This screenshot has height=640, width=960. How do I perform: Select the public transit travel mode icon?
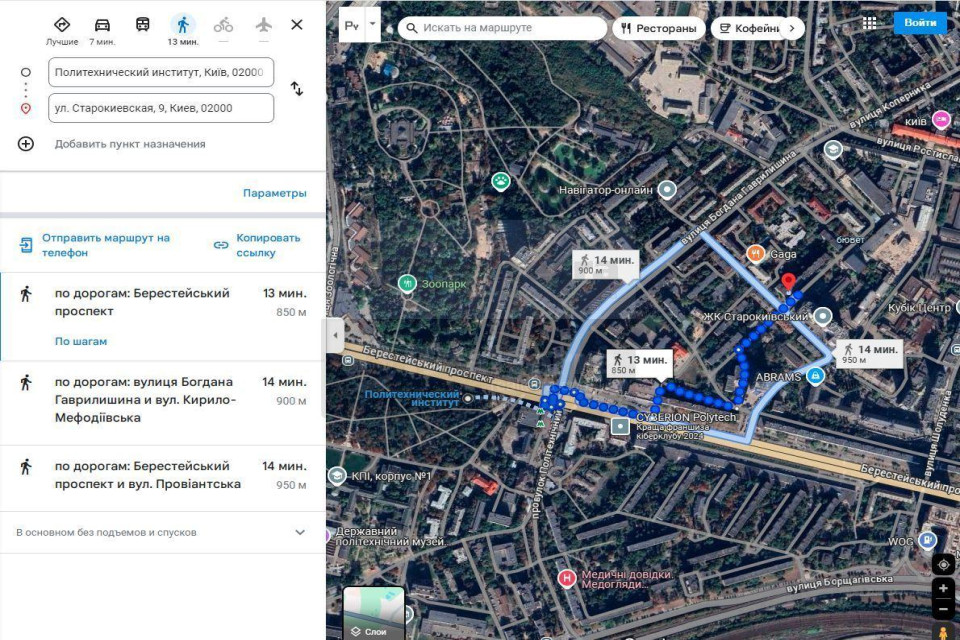[143, 24]
